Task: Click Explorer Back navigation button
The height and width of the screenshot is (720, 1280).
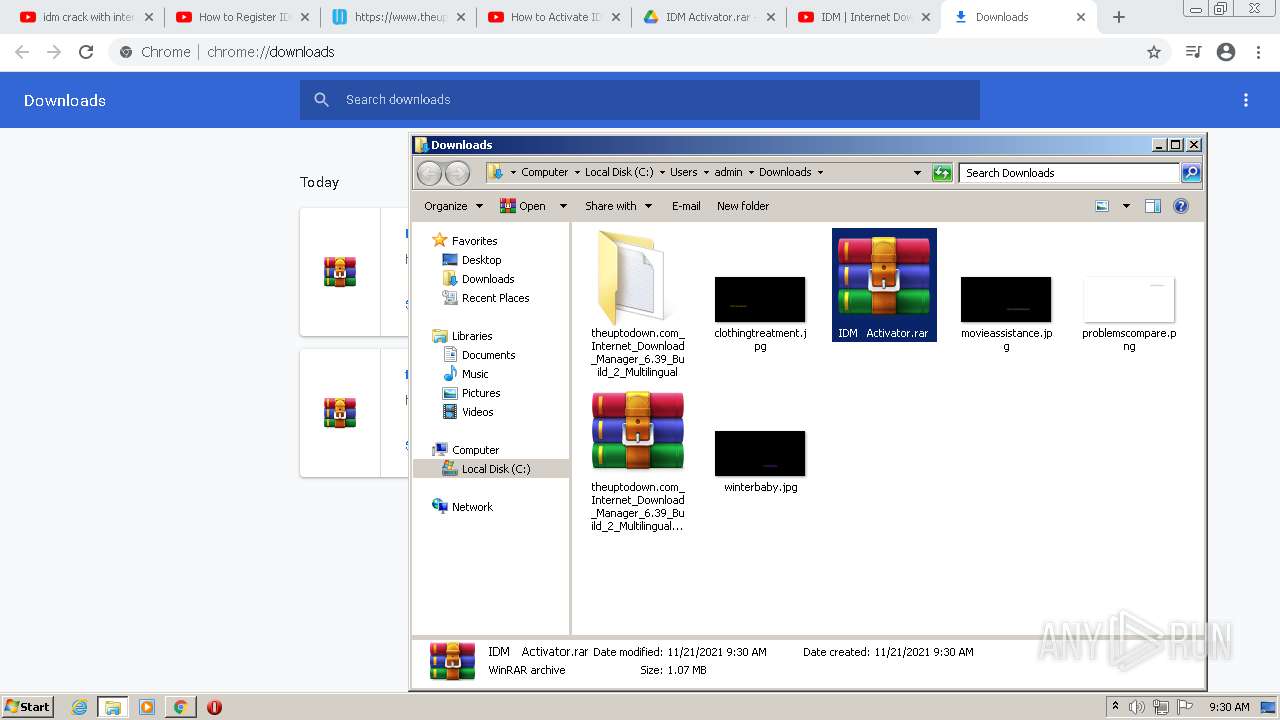Action: tap(429, 173)
